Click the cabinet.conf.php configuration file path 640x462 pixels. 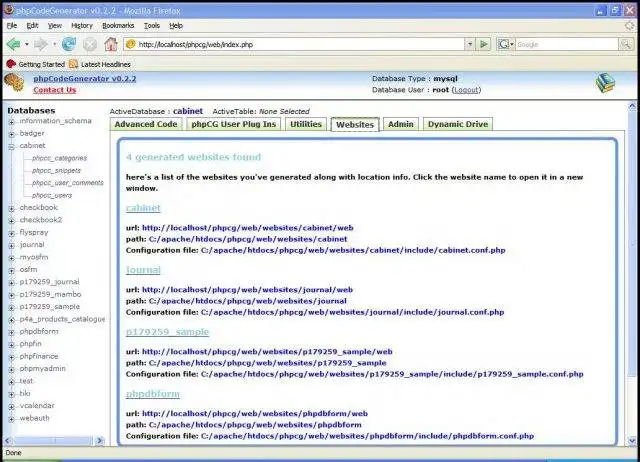point(353,250)
